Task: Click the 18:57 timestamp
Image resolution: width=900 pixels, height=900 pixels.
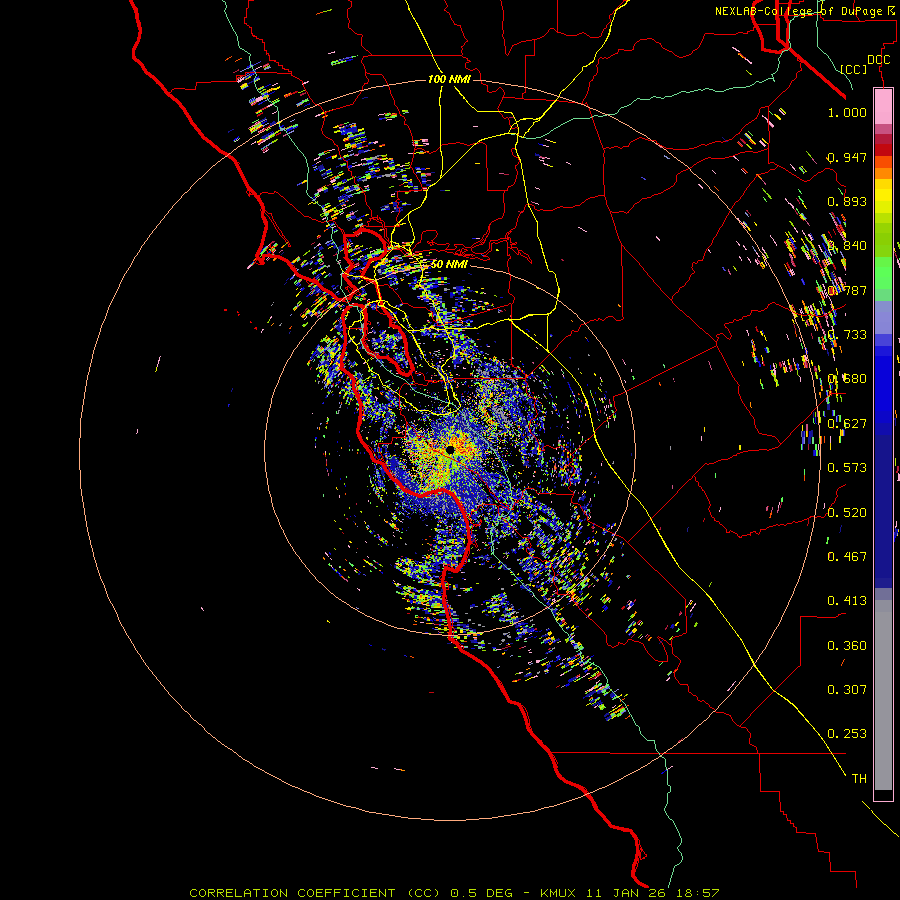Action: [x=697, y=893]
